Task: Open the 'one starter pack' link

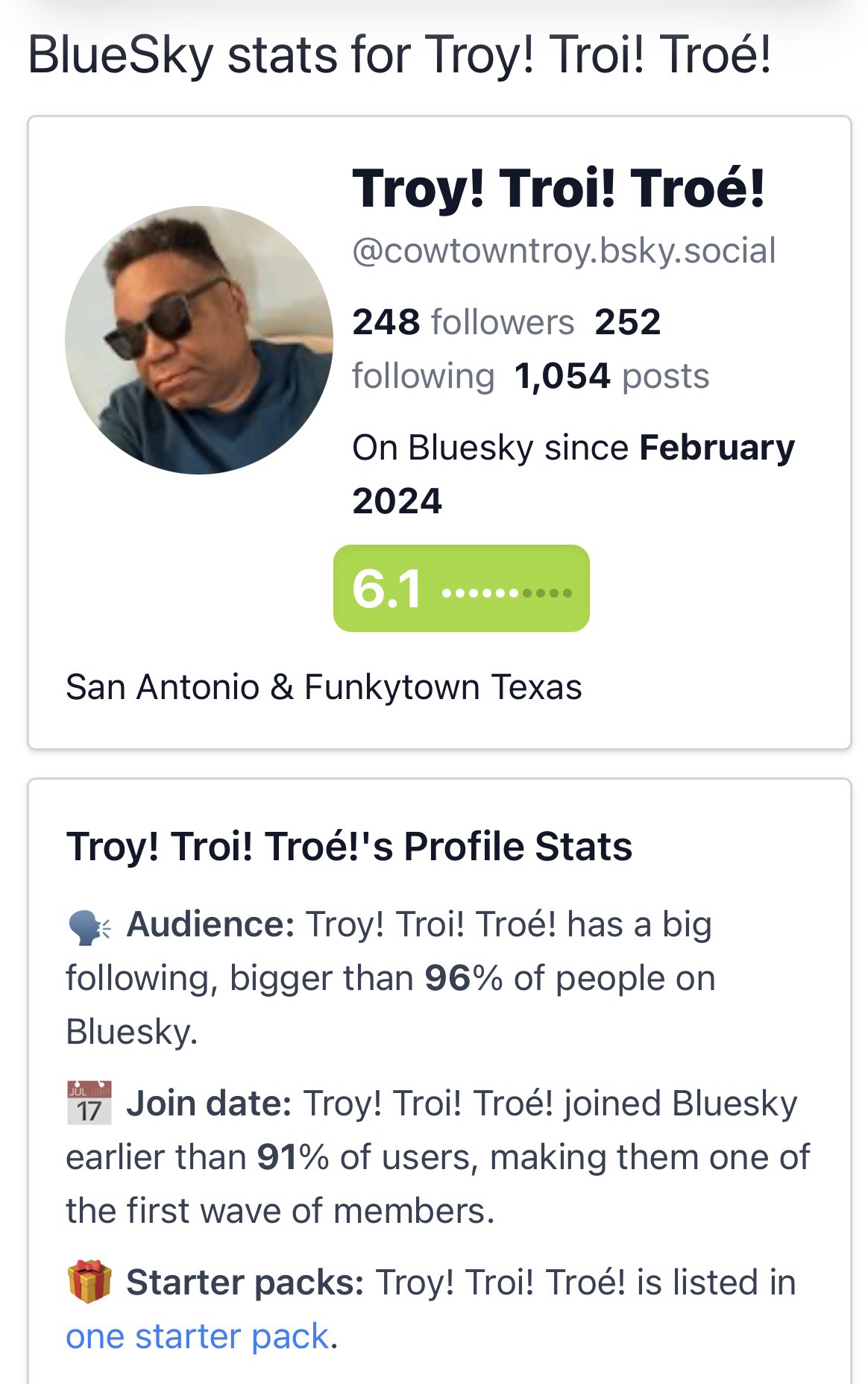Action: click(198, 1336)
